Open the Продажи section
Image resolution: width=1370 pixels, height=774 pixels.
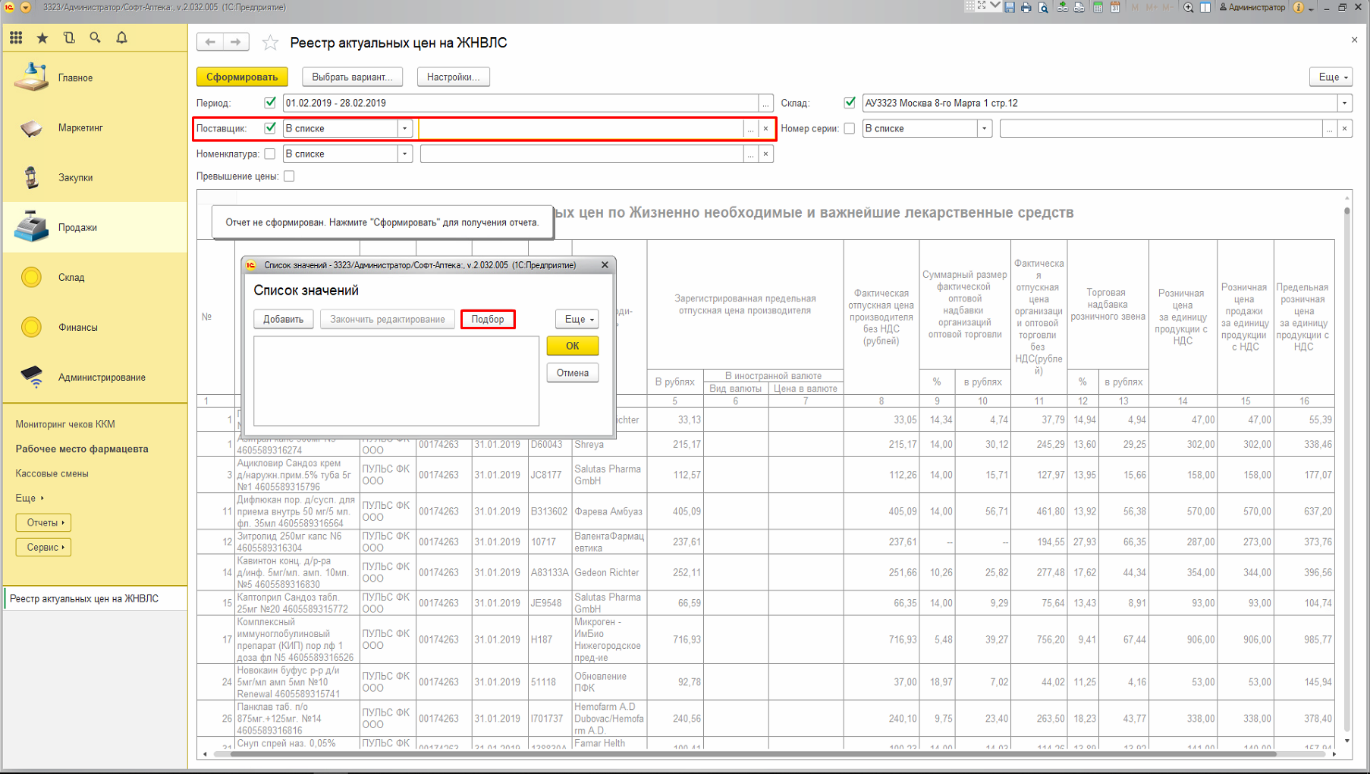tap(77, 228)
